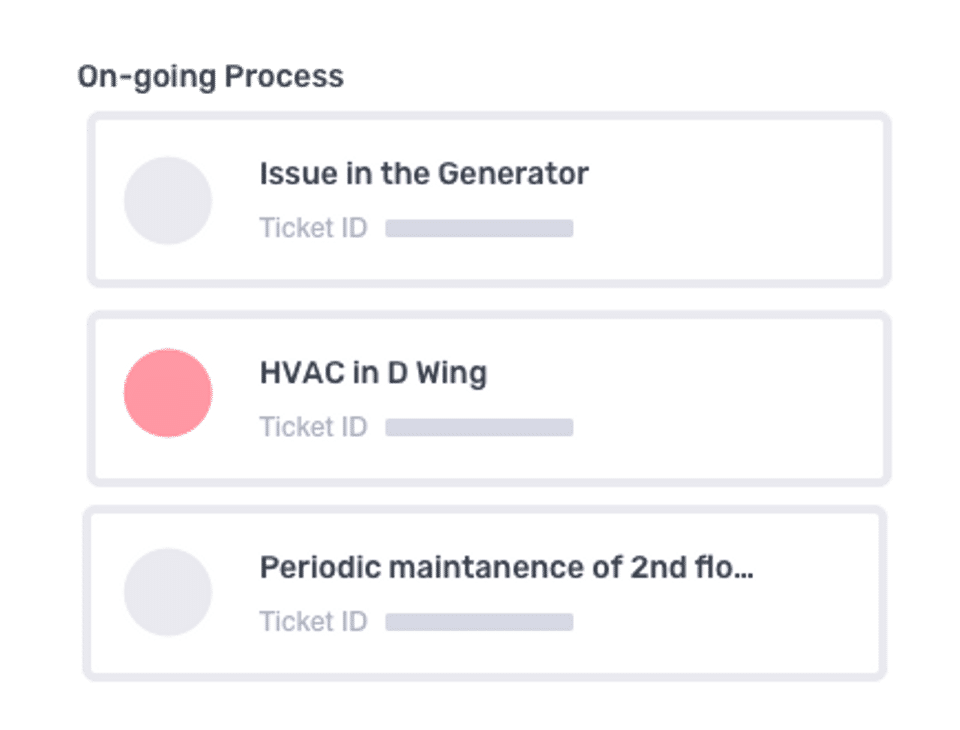Select the ticket ID placeholder bar in the HVAC card
The width and height of the screenshot is (960, 730).
(479, 427)
